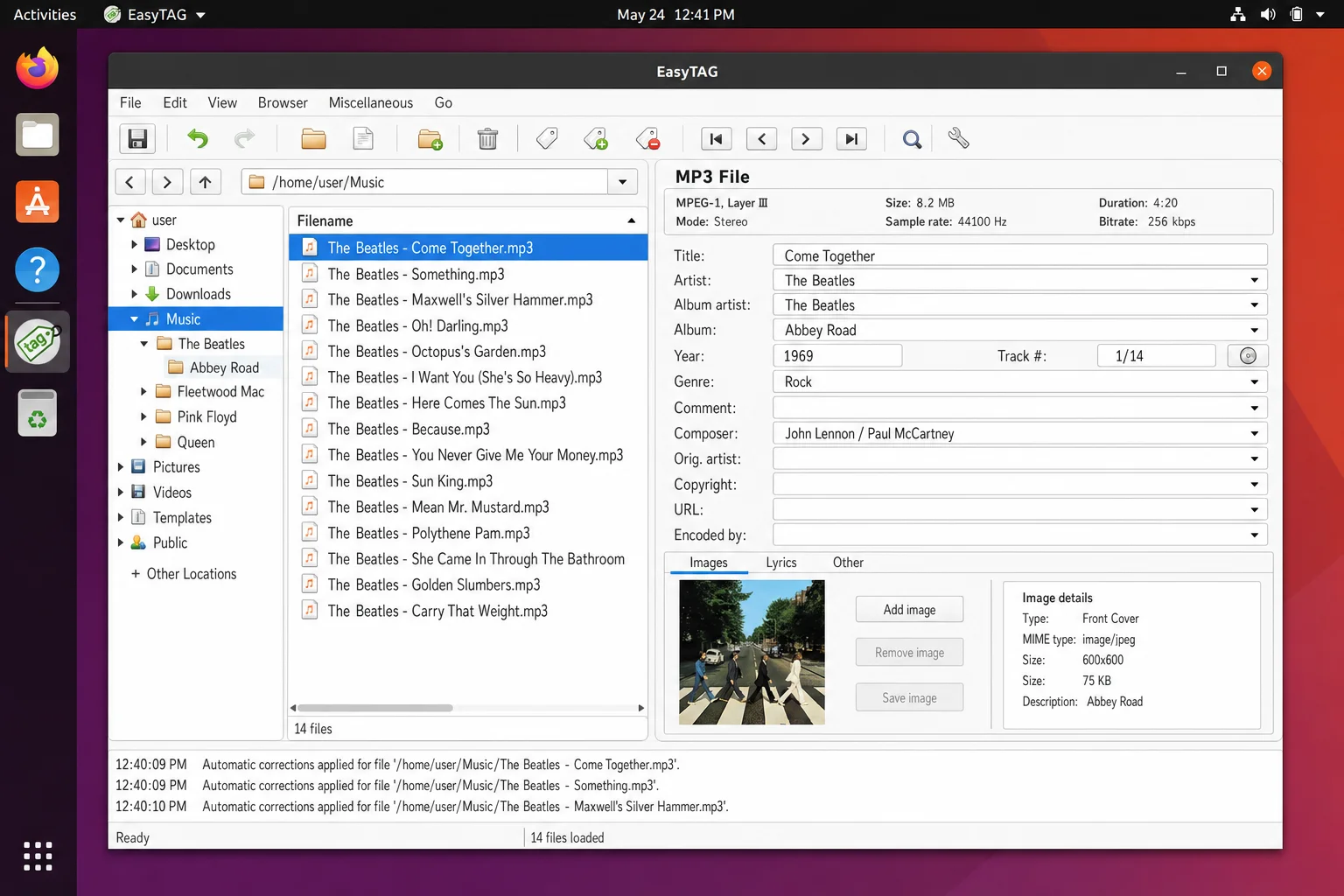The width and height of the screenshot is (1344, 896).
Task: Show applications grid in the dock
Action: pos(38,856)
